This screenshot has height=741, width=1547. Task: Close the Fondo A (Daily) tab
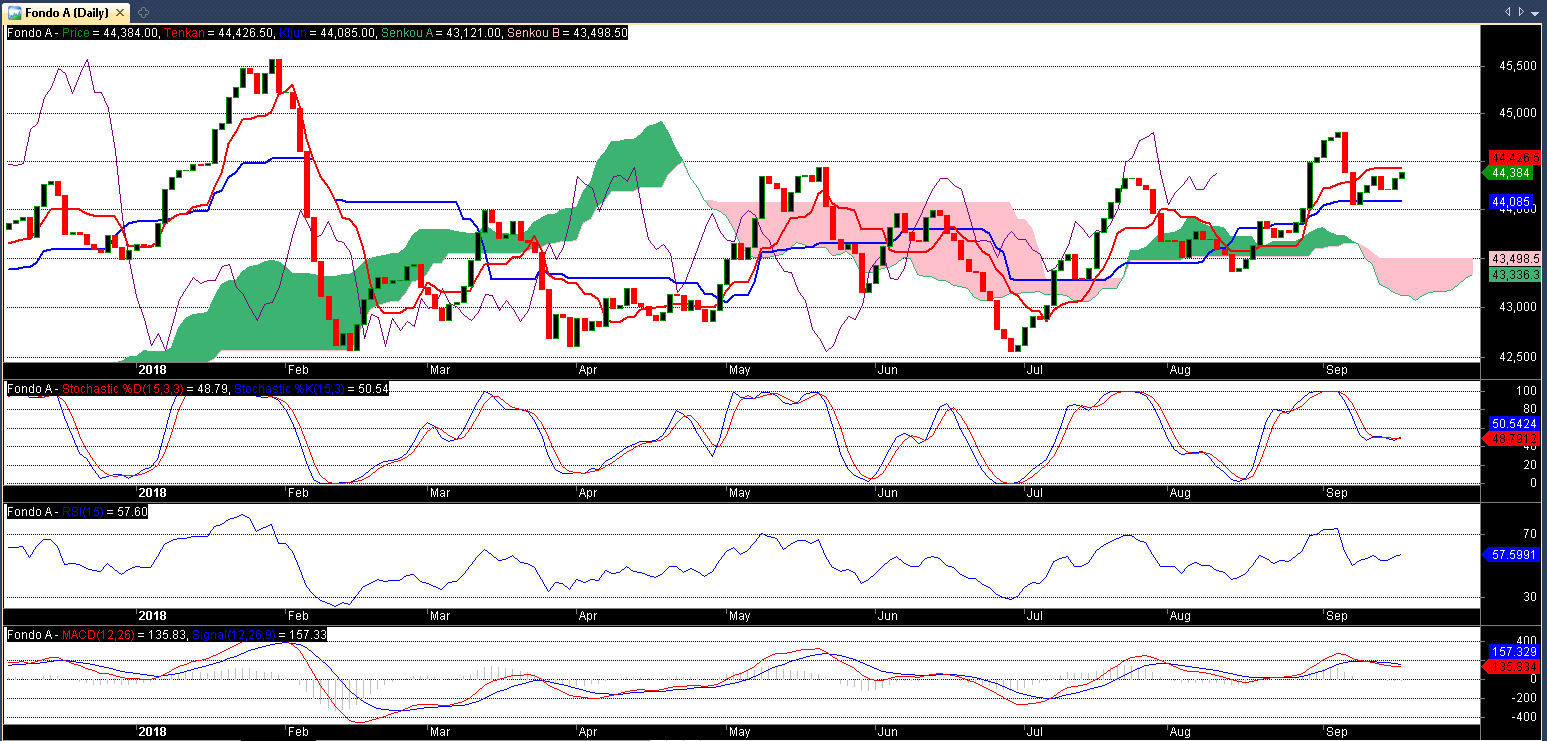pos(121,13)
